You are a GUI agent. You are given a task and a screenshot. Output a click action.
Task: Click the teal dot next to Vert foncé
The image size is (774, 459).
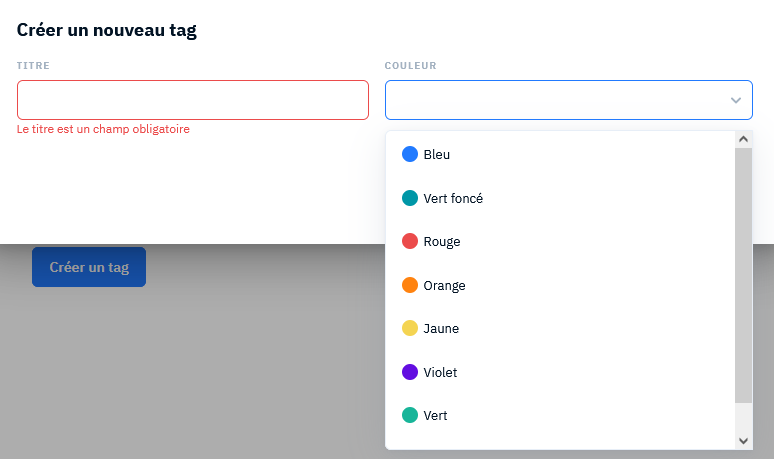tap(410, 198)
